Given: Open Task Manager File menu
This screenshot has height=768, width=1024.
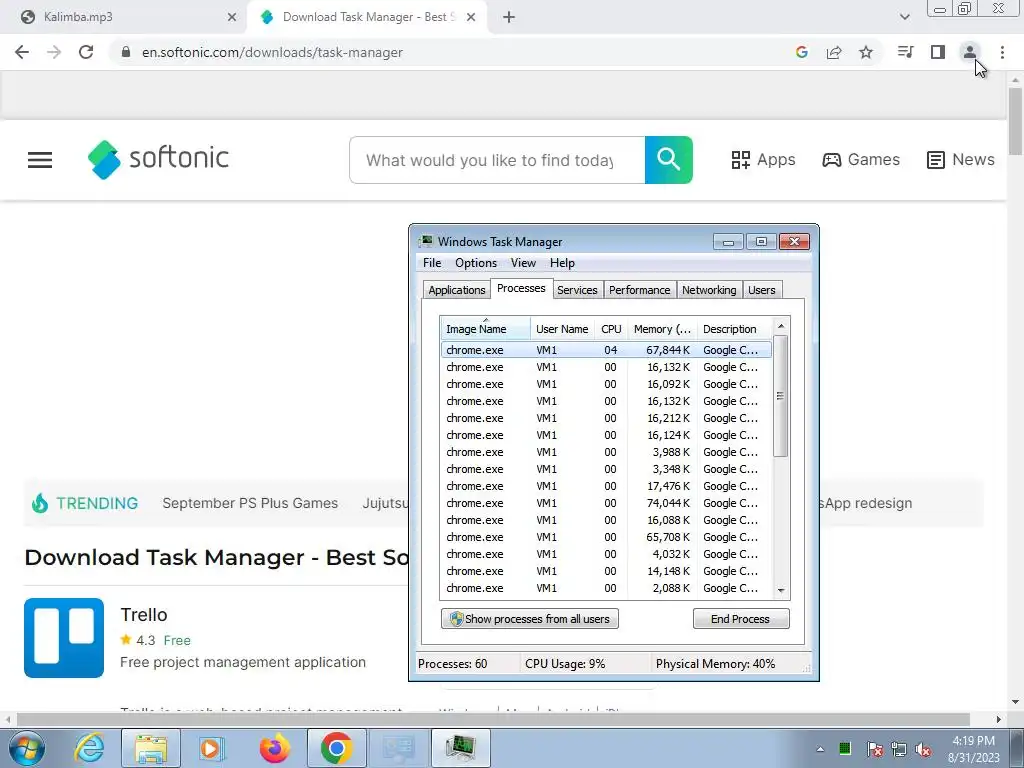Looking at the screenshot, I should pyautogui.click(x=432, y=263).
